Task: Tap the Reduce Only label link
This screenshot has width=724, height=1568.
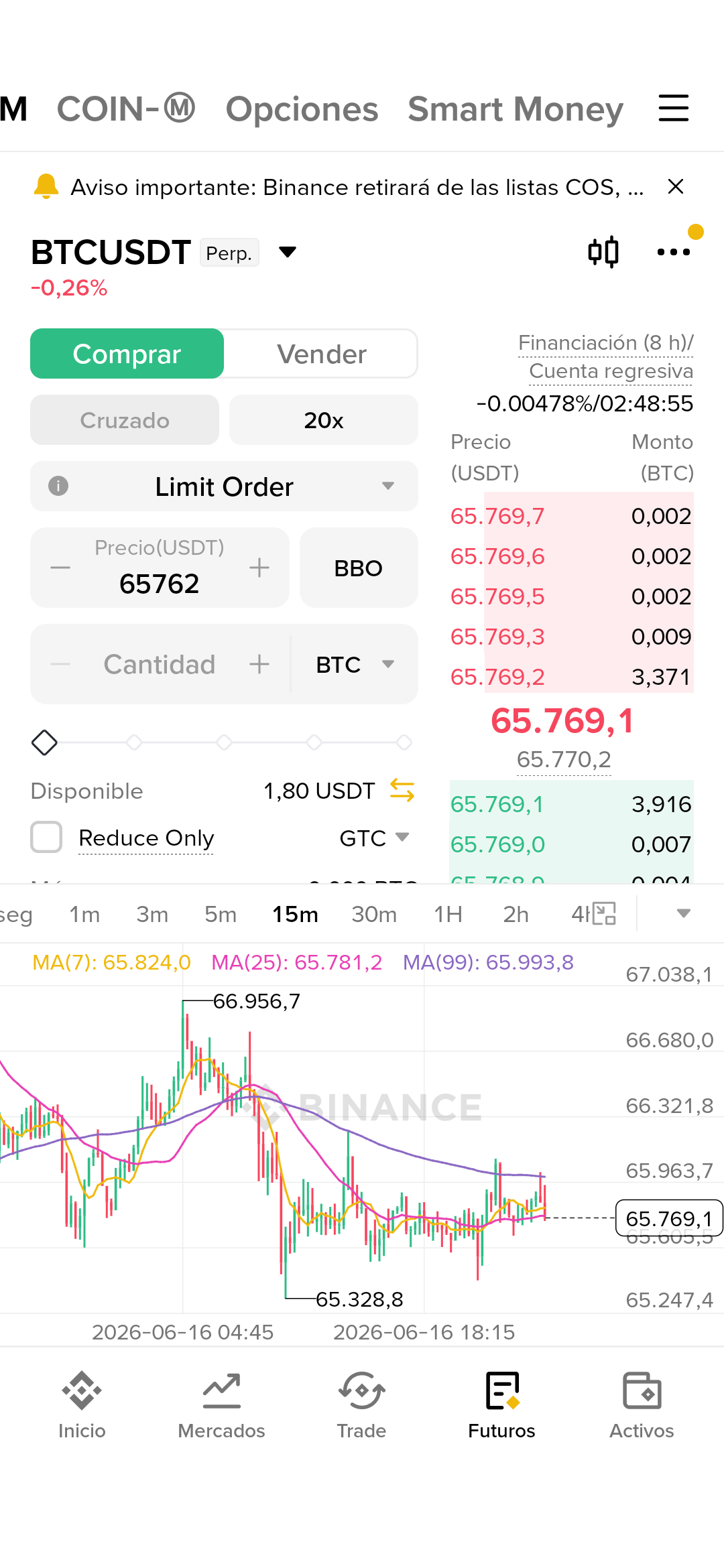Action: coord(146,838)
